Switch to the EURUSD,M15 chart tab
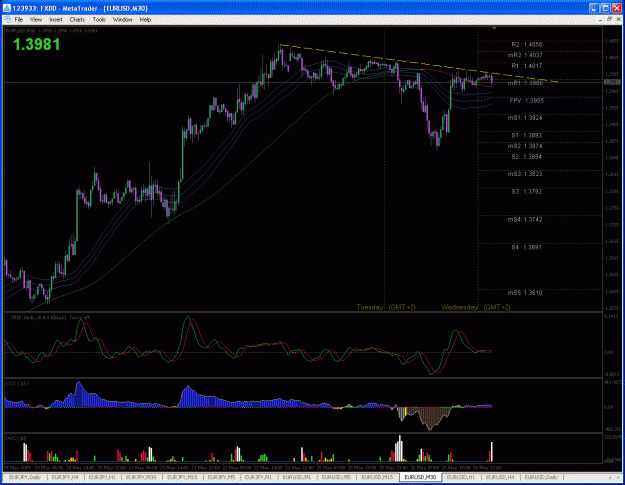 tap(377, 477)
